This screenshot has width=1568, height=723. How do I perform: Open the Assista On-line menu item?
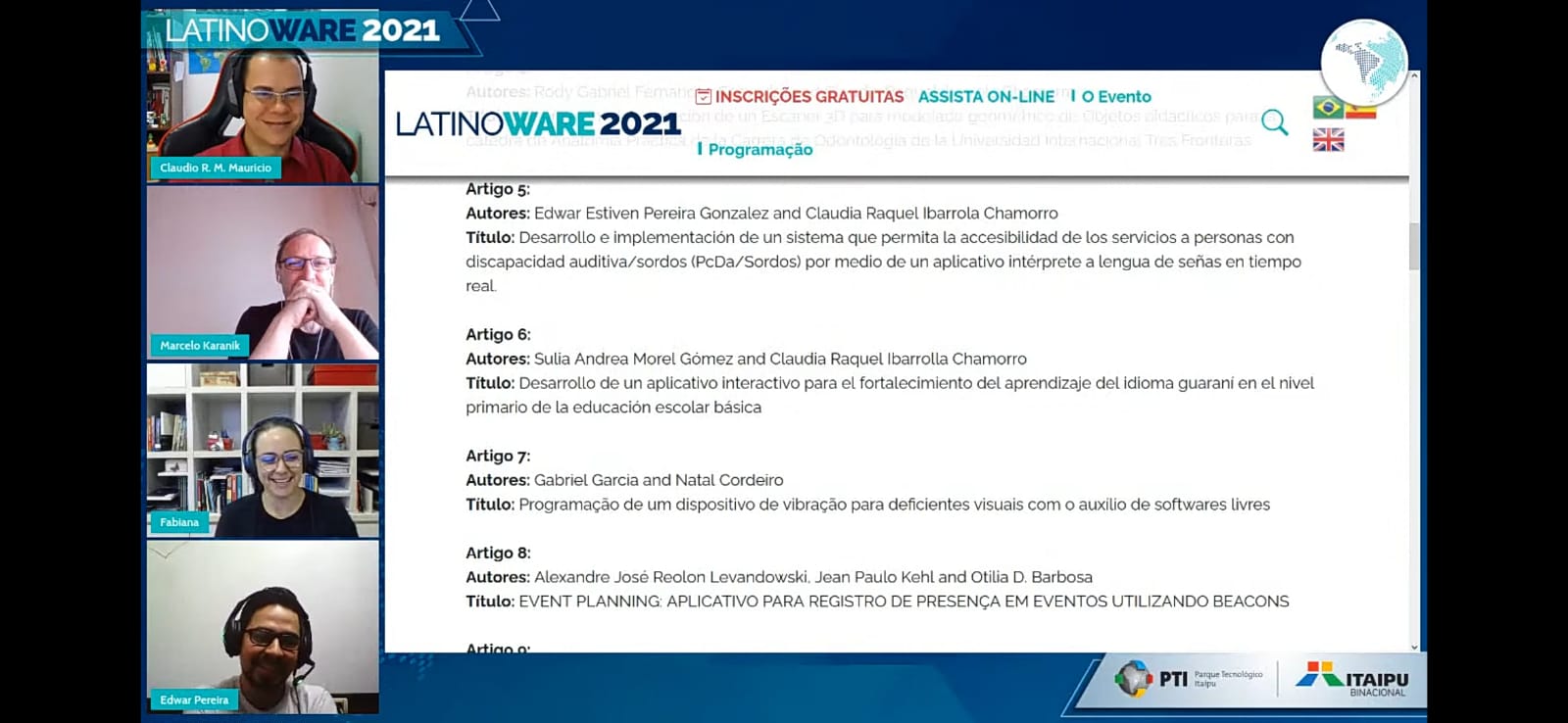(x=986, y=97)
